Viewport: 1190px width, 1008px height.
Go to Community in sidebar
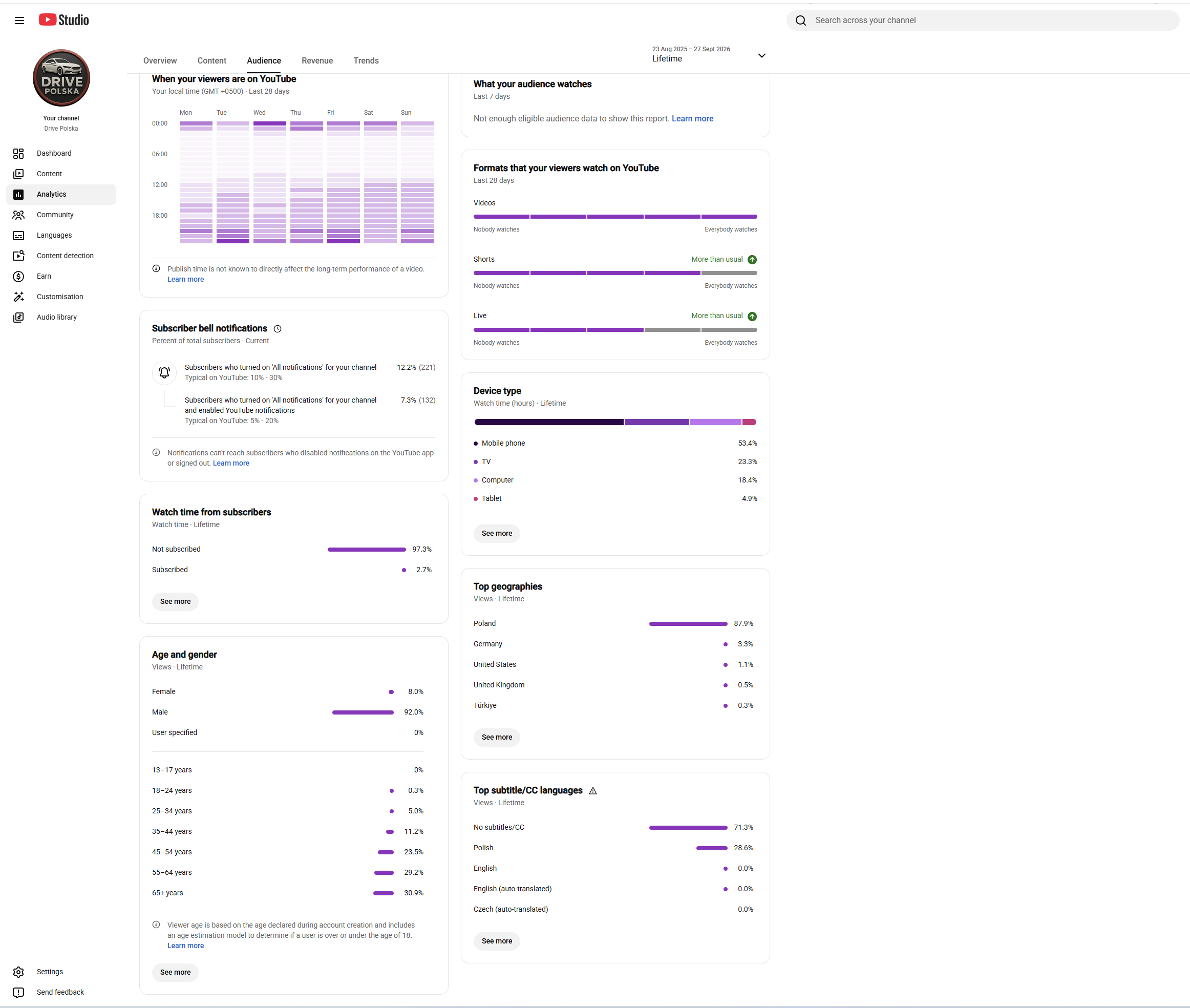point(61,215)
